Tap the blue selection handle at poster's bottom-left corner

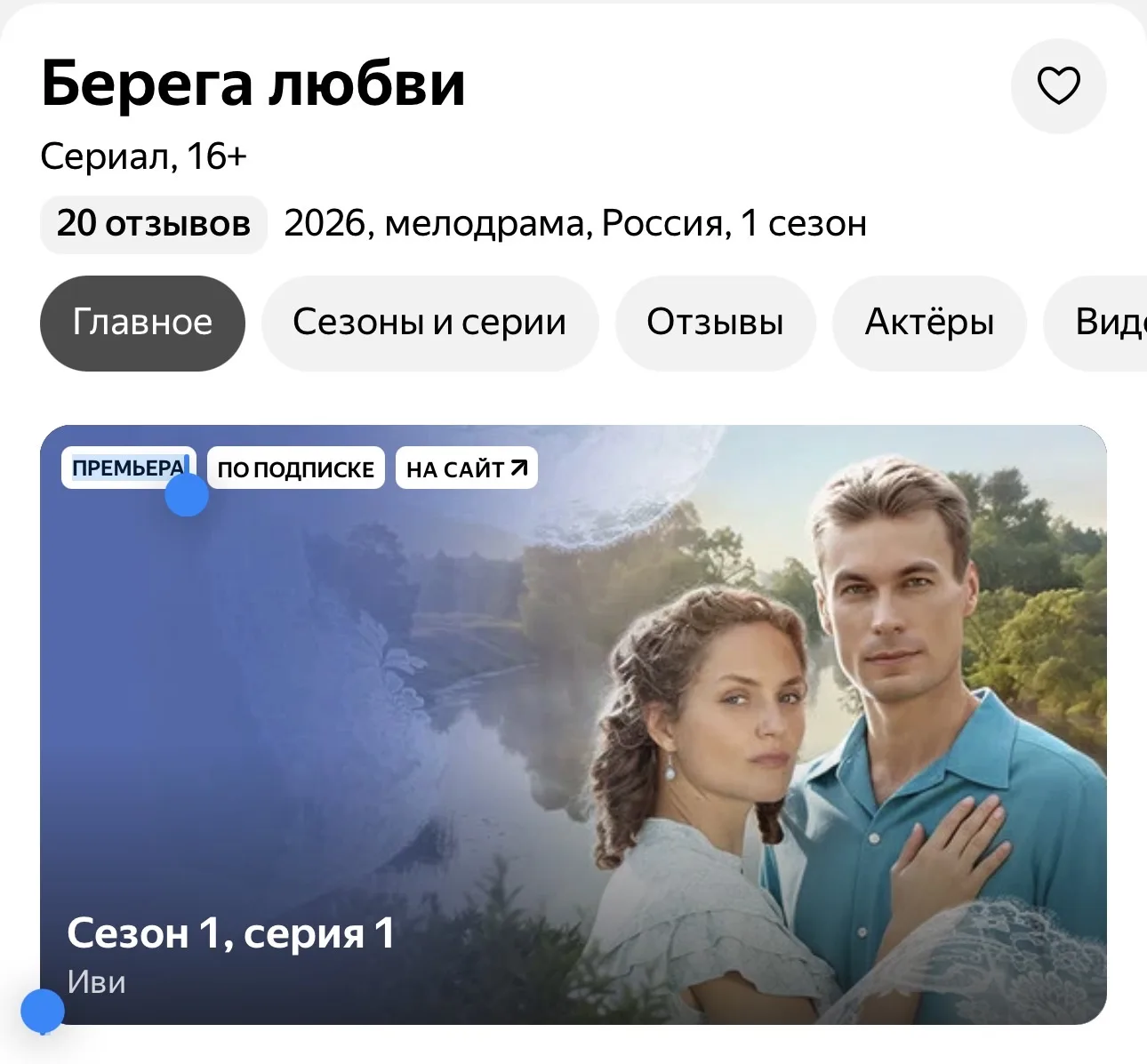tap(43, 1012)
